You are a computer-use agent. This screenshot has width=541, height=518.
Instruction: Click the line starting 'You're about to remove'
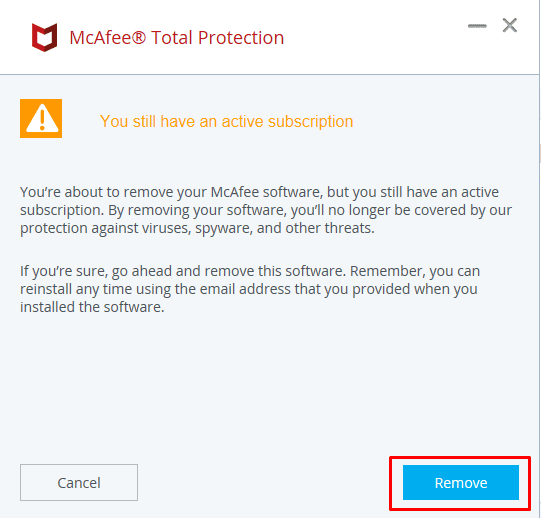coord(259,192)
